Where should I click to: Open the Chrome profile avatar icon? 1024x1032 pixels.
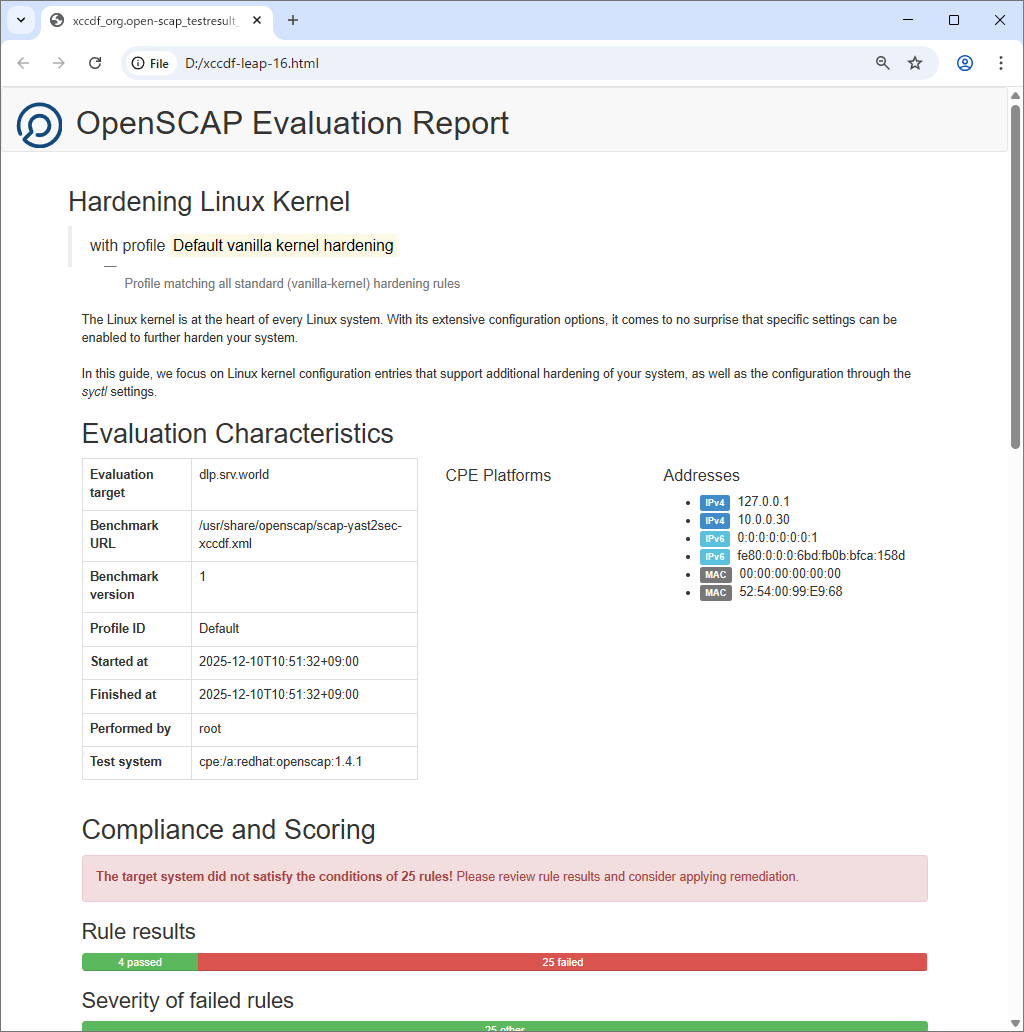point(965,63)
